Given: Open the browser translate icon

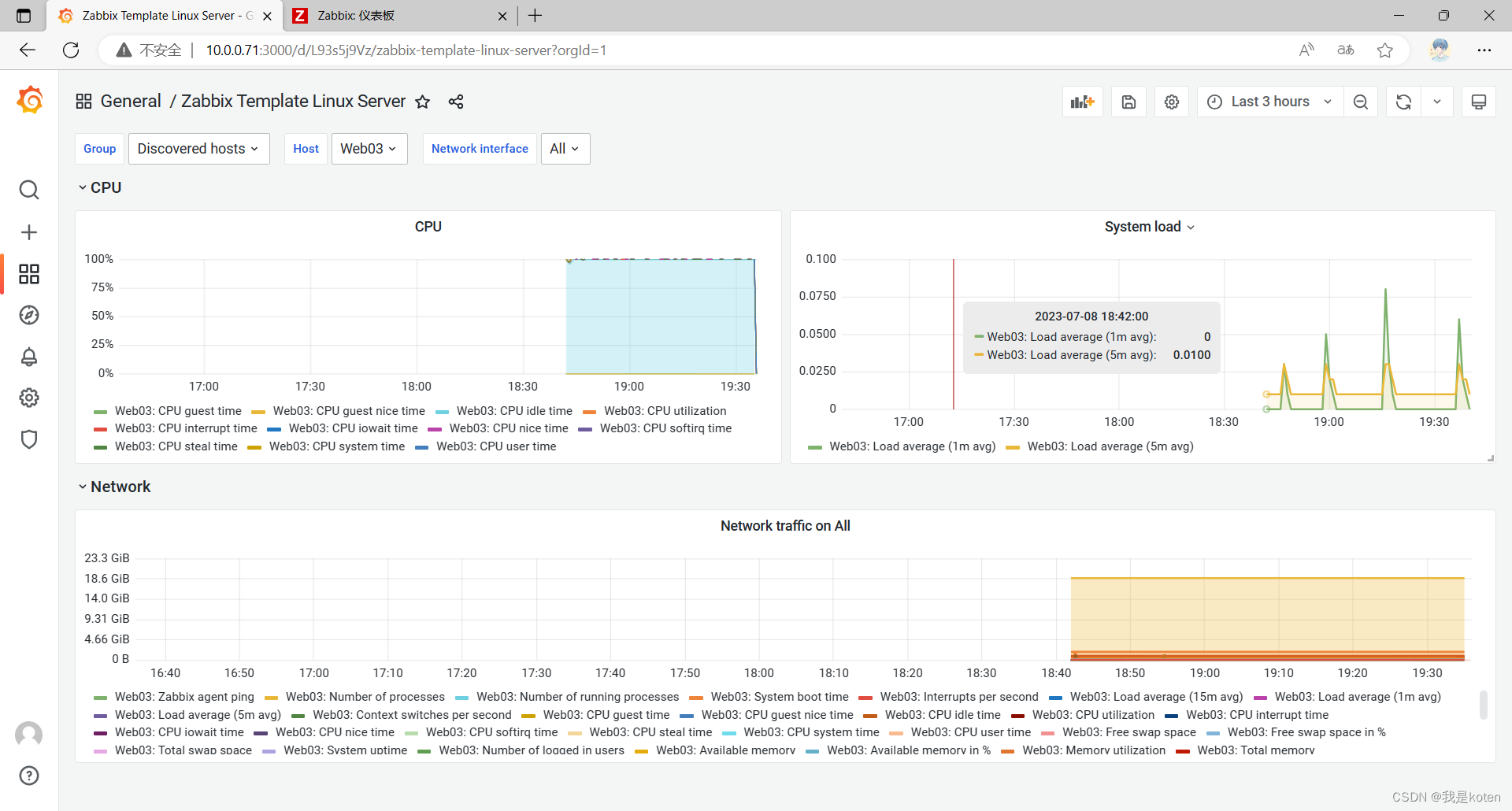Looking at the screenshot, I should (x=1346, y=50).
